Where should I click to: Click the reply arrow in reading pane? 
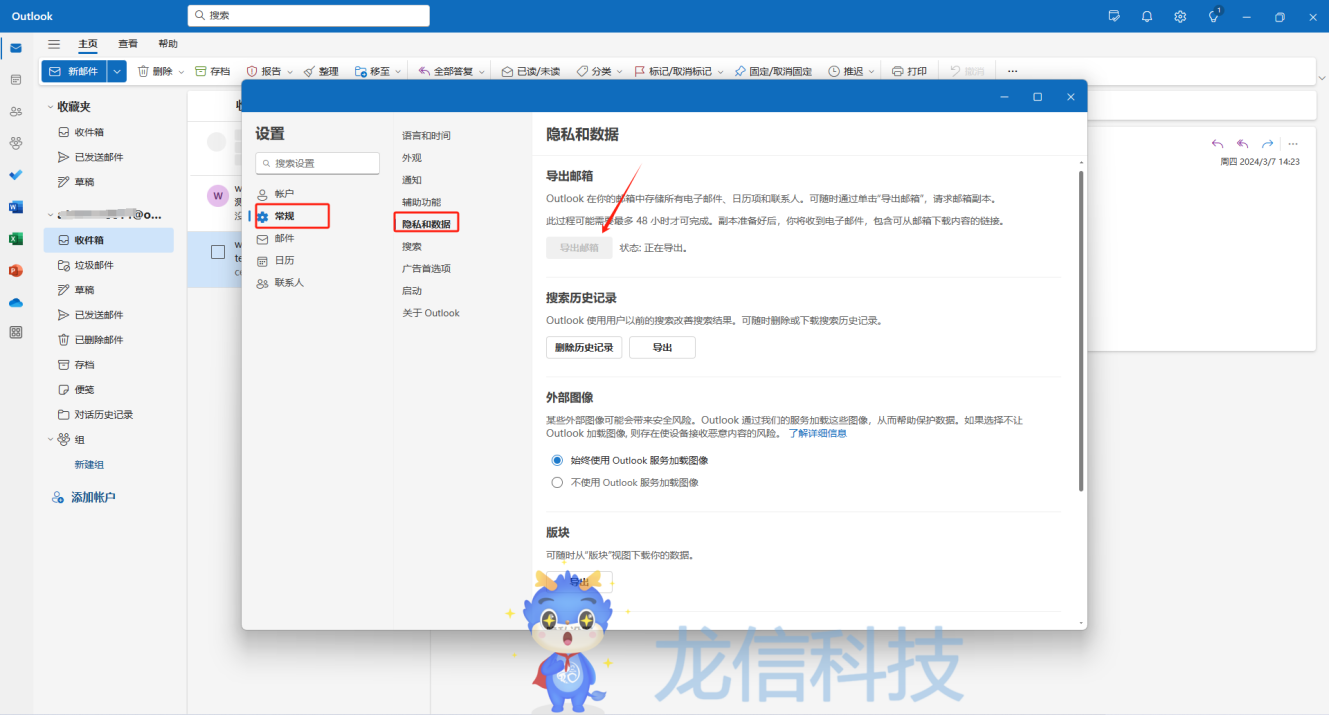point(1217,144)
